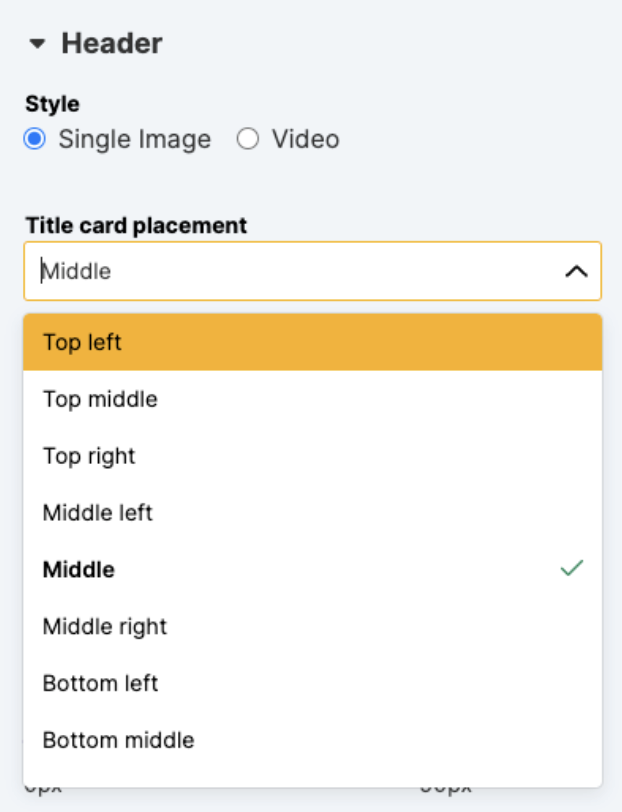Pick Top right from the list

tap(89, 456)
